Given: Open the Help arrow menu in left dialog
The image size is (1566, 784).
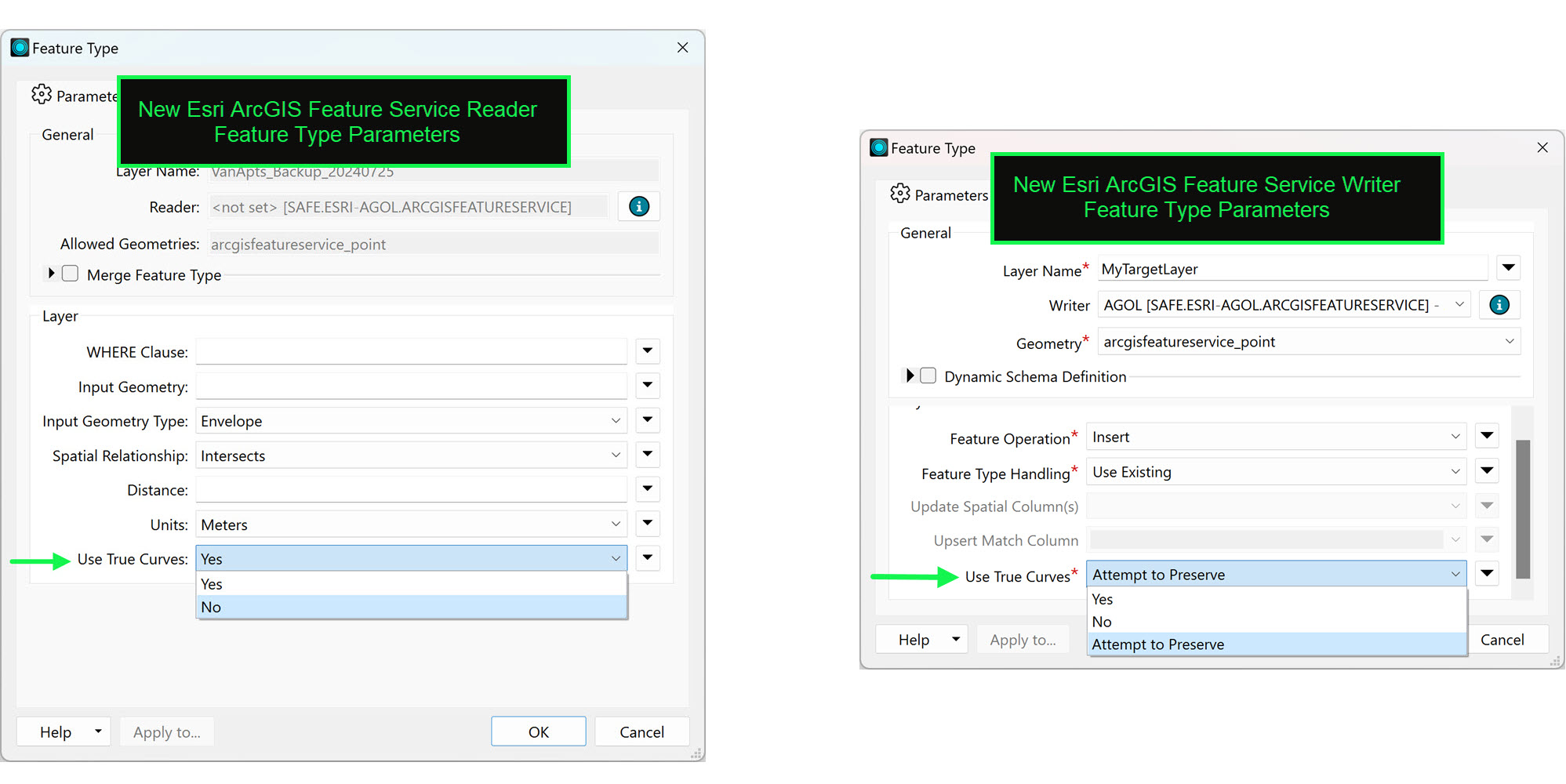Looking at the screenshot, I should [x=98, y=731].
